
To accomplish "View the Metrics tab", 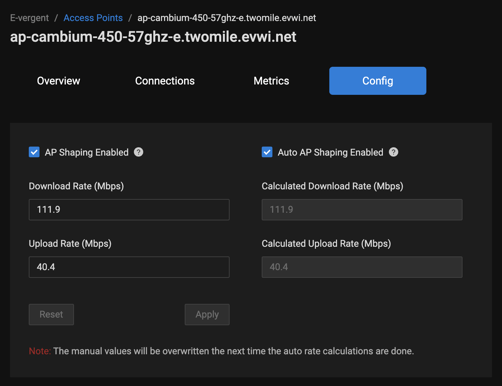I will (x=271, y=81).
